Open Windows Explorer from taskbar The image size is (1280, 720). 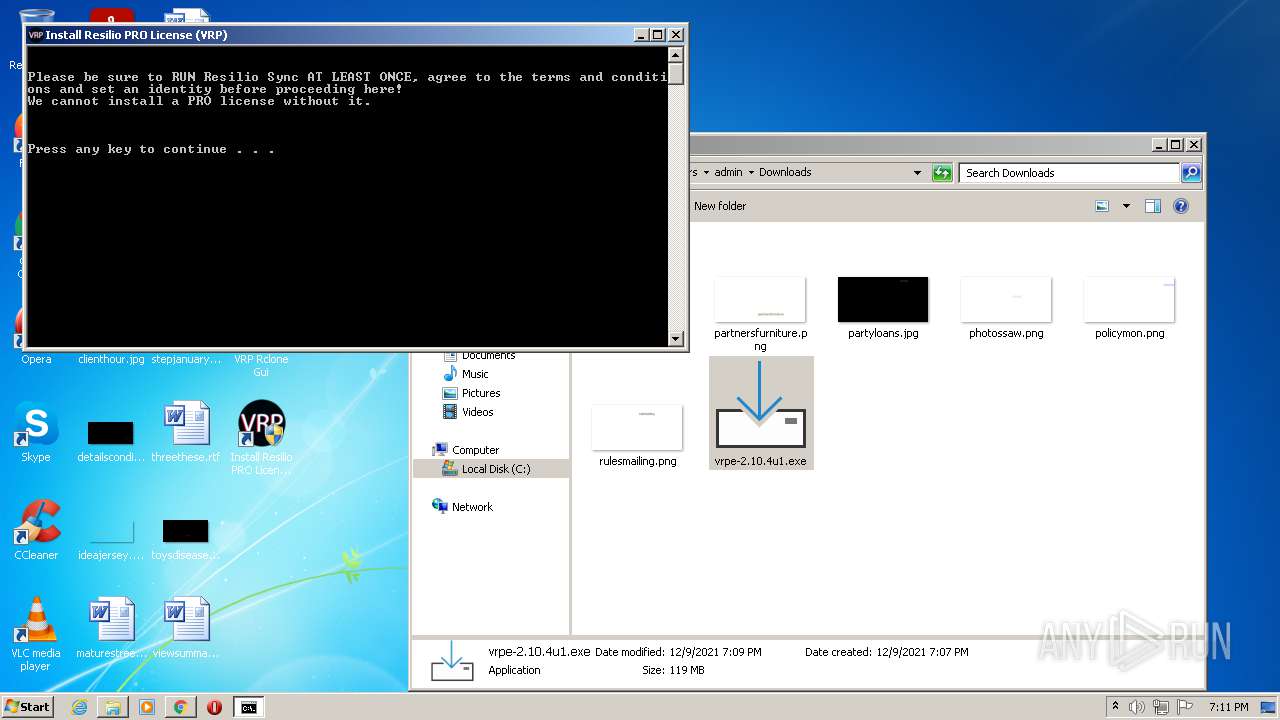[113, 707]
